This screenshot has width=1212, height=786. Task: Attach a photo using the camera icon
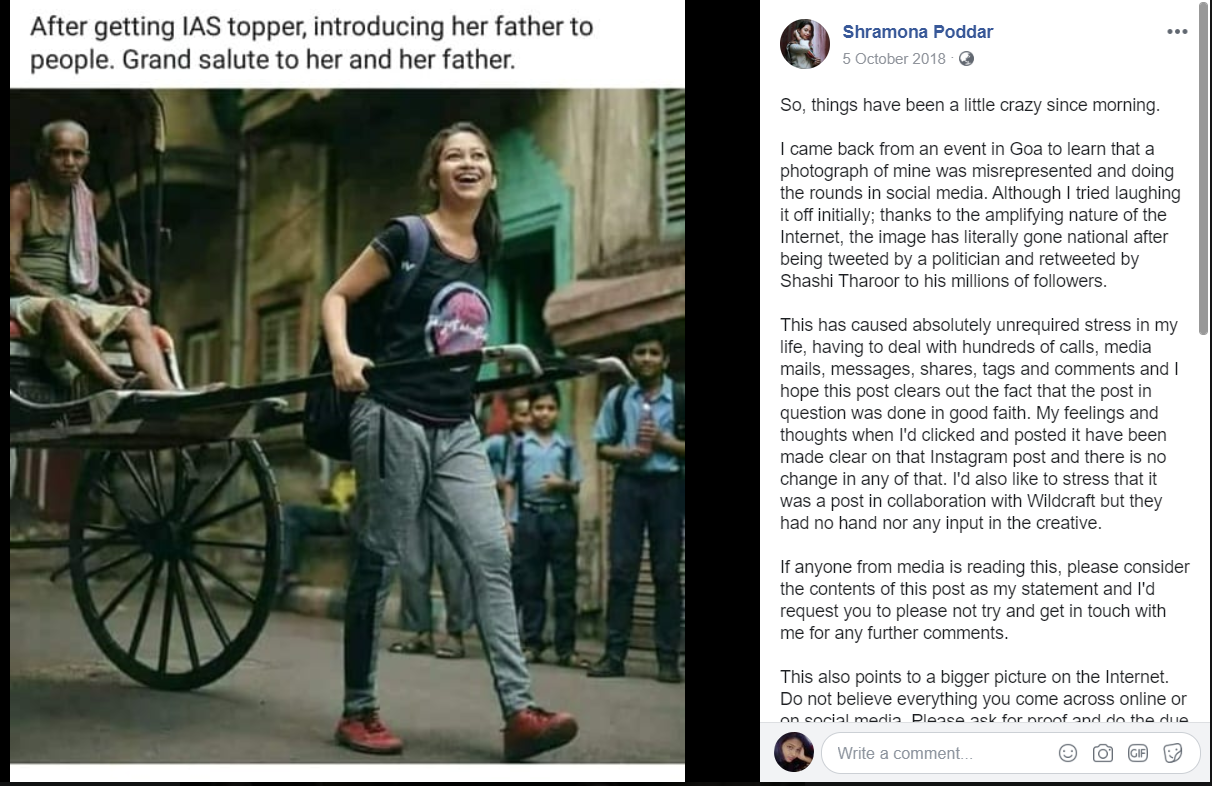point(1103,753)
